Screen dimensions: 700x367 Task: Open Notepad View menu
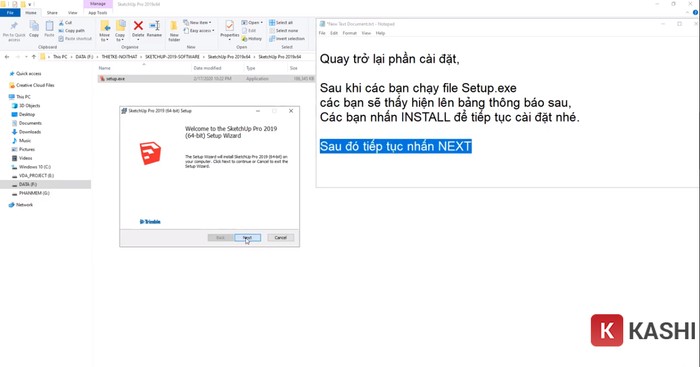[366, 33]
